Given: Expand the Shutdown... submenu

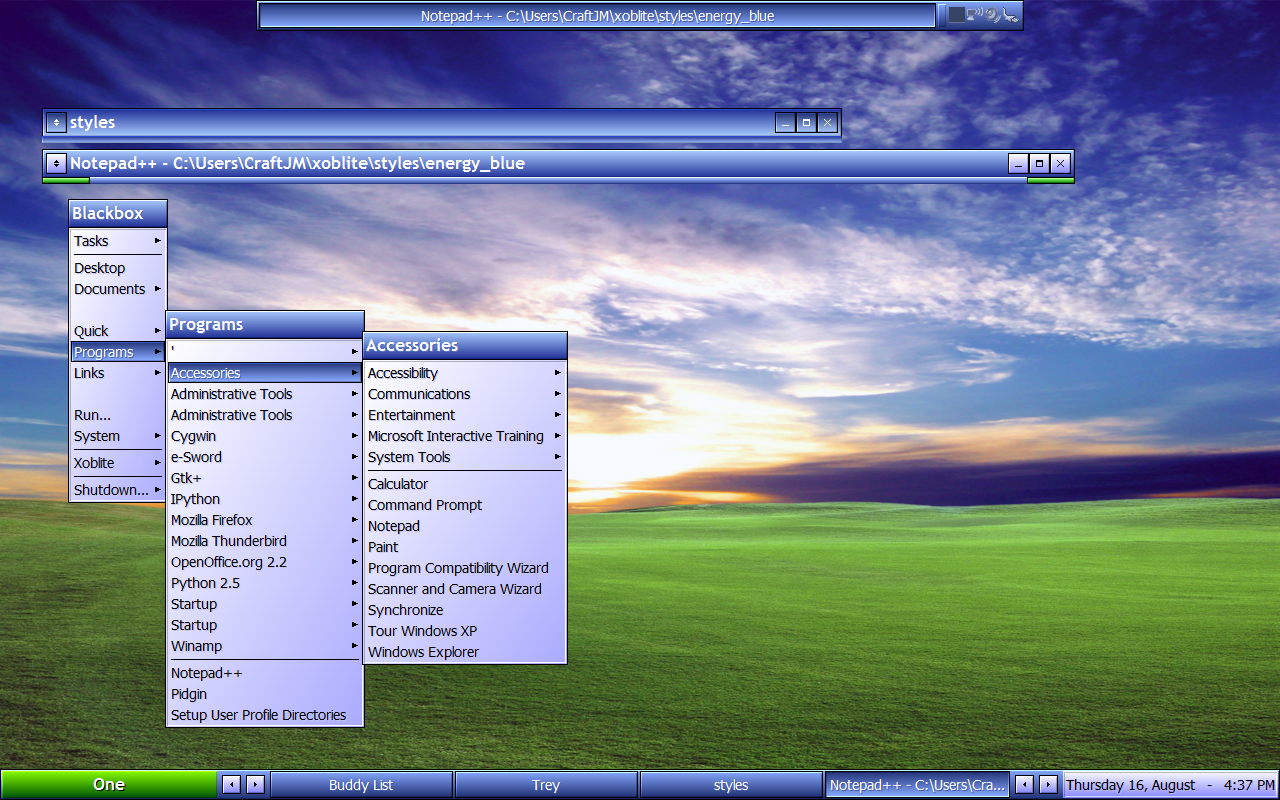Looking at the screenshot, I should tap(117, 490).
